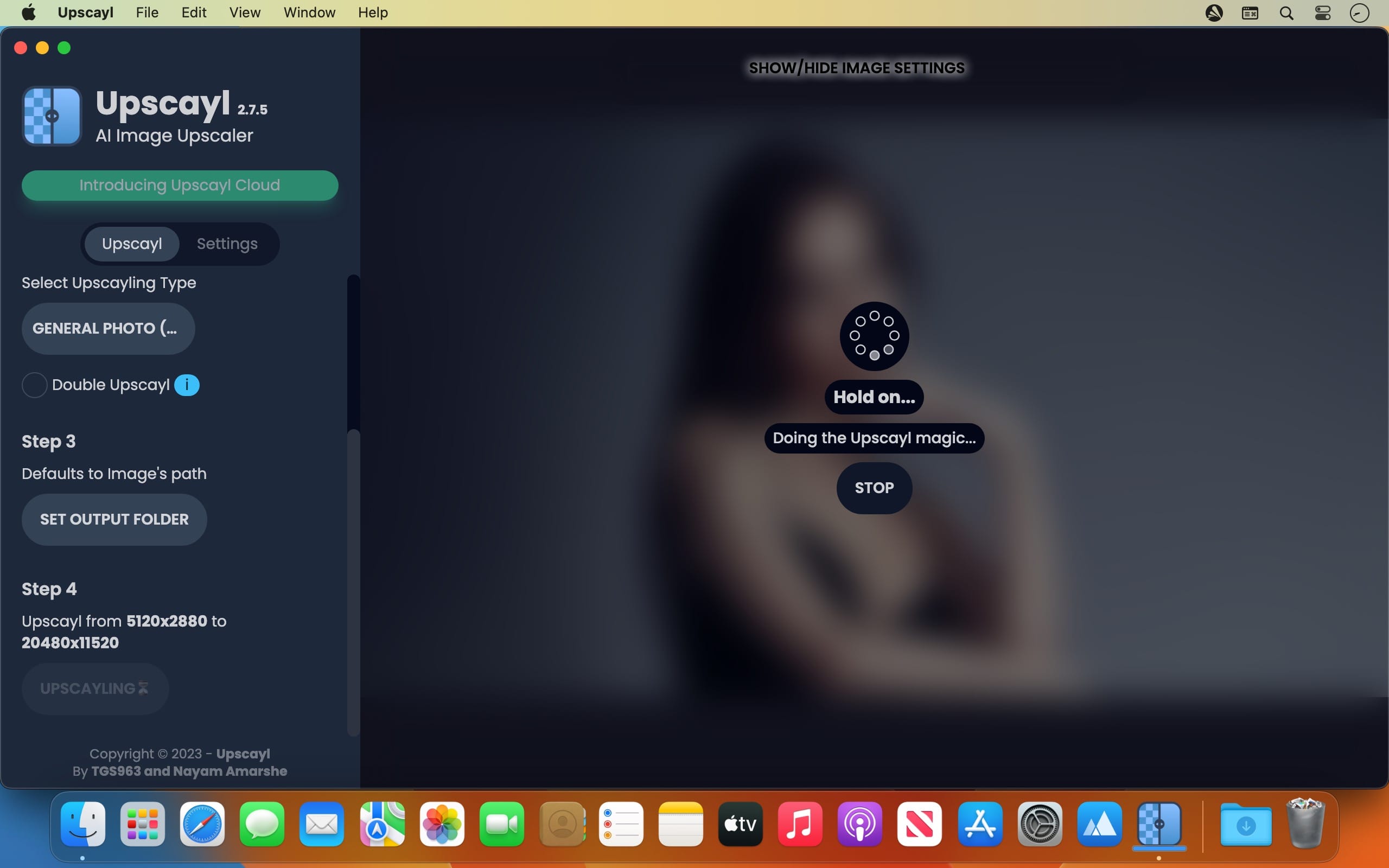Click the "20480x11520" target resolution text
This screenshot has height=868, width=1389.
pos(71,643)
